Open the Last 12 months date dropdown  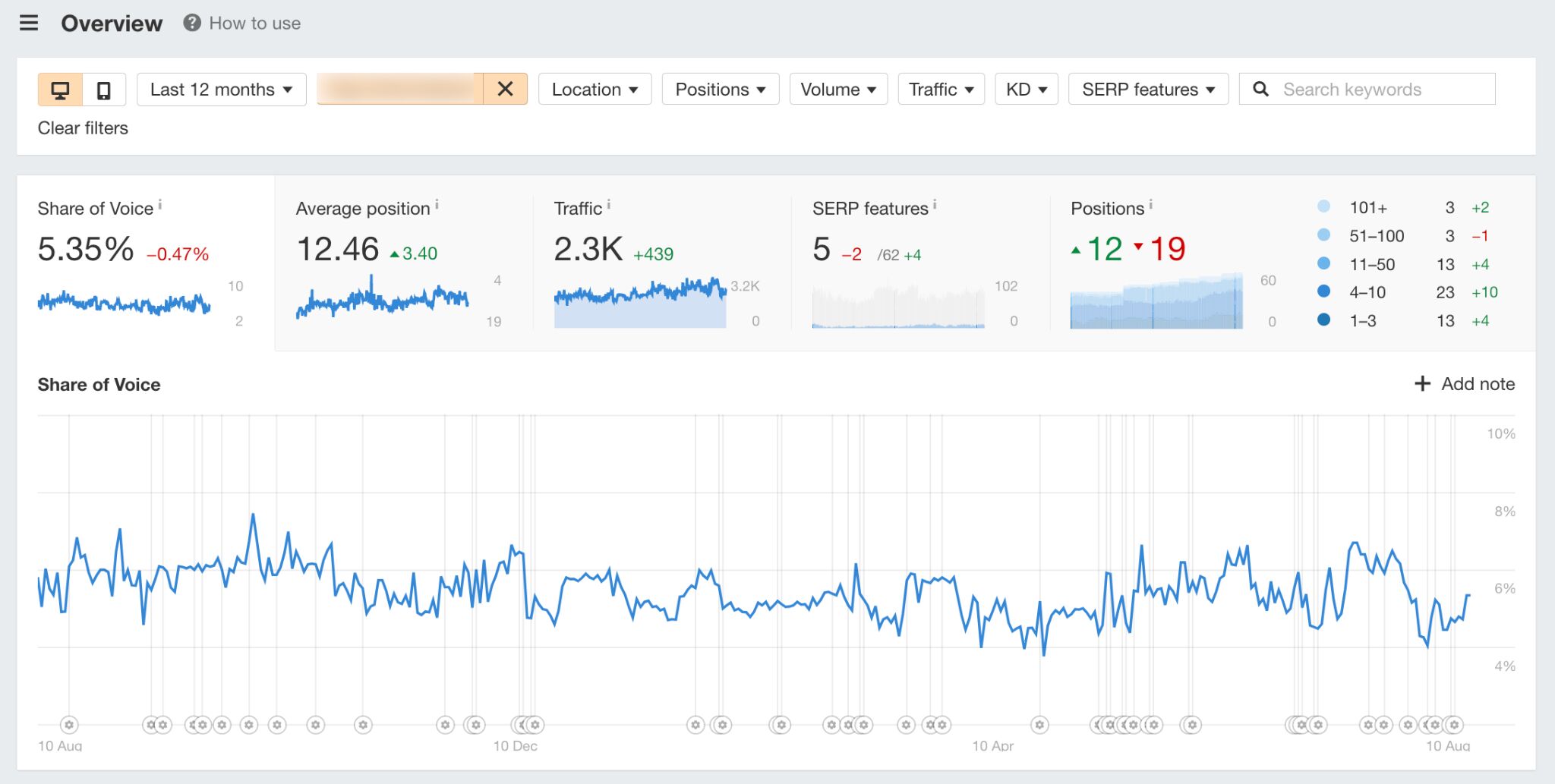tap(221, 90)
